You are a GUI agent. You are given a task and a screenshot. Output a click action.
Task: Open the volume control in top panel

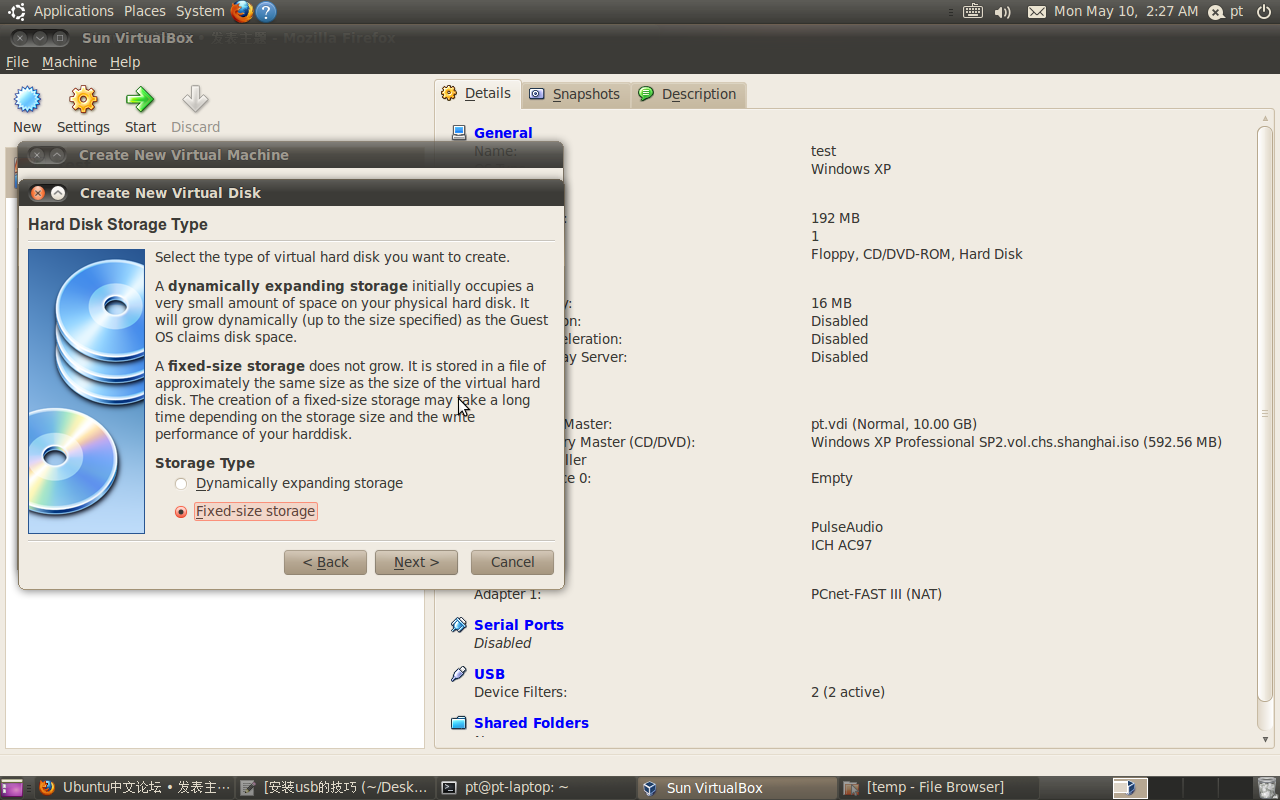point(1003,12)
